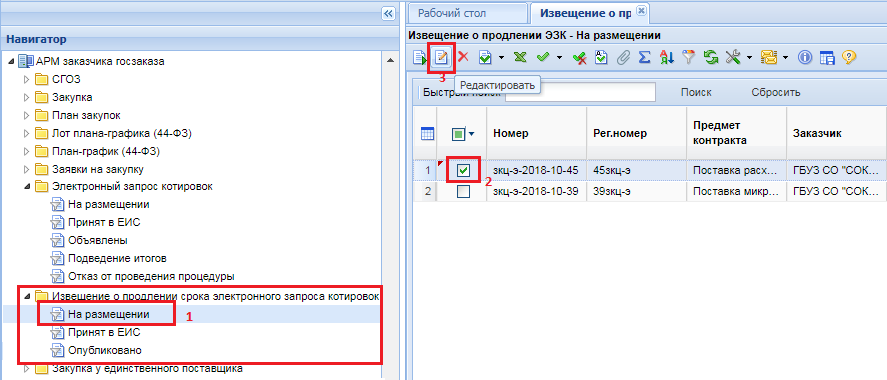The height and width of the screenshot is (380, 887).
Task: Open the dropdown next to envelopes icon
Action: [786, 58]
